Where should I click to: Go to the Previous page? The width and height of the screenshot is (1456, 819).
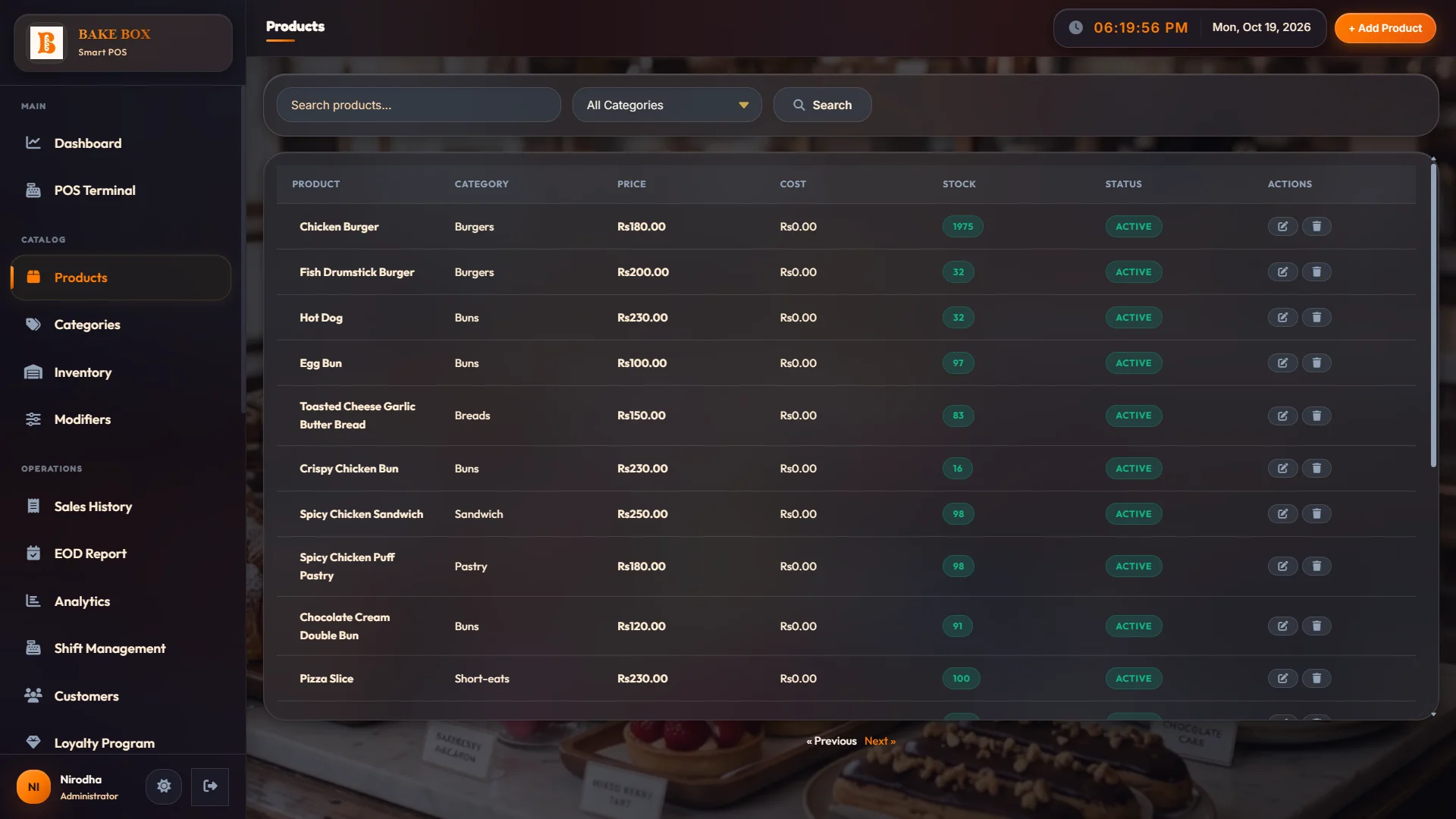tap(831, 741)
